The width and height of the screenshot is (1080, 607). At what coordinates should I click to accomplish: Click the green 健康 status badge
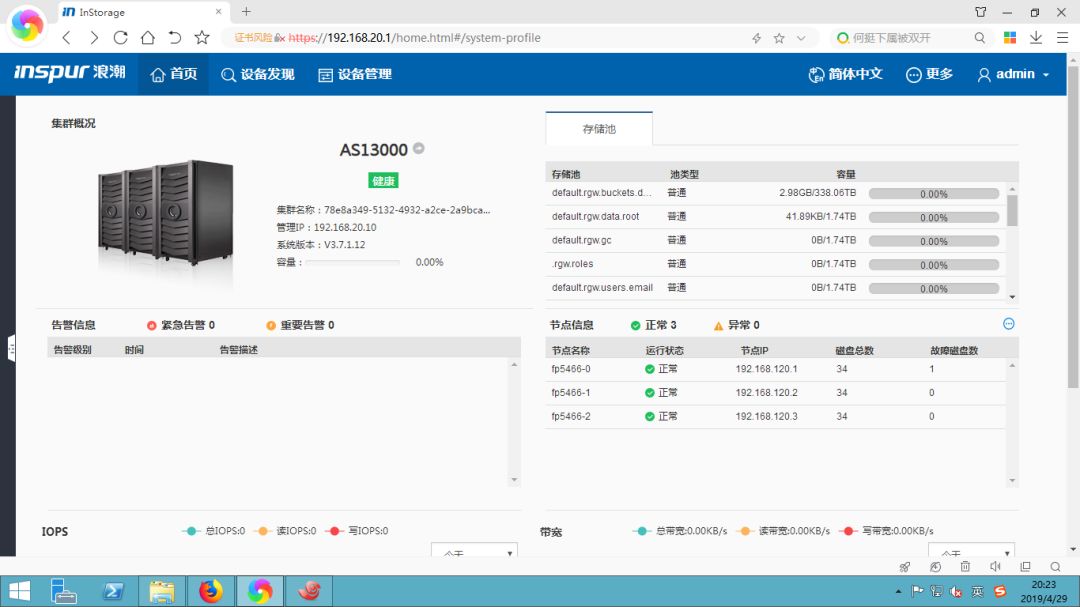pos(383,181)
